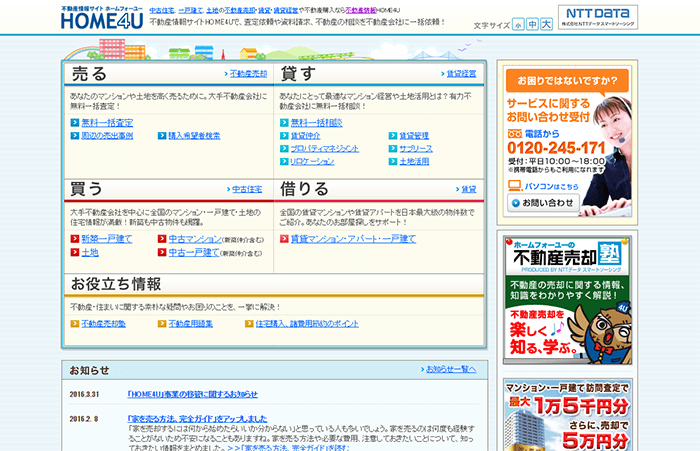700x451 pixels.
Task: Open the 不動産売却塾 text link
Action: 104,324
